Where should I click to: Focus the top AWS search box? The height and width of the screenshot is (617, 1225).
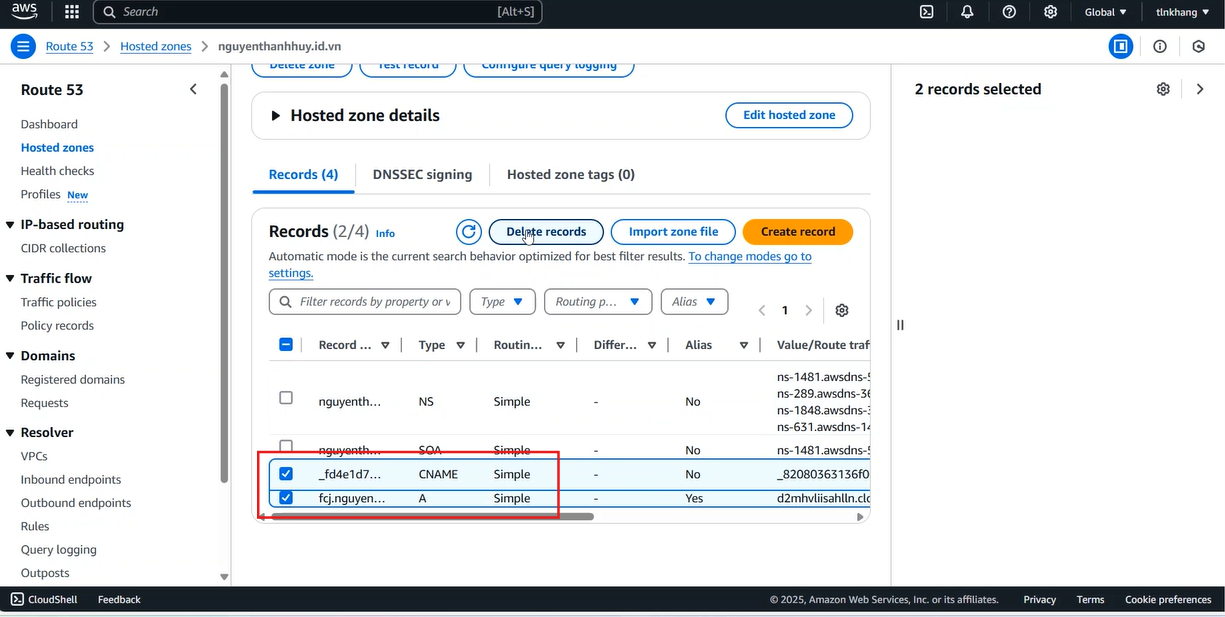tap(319, 12)
